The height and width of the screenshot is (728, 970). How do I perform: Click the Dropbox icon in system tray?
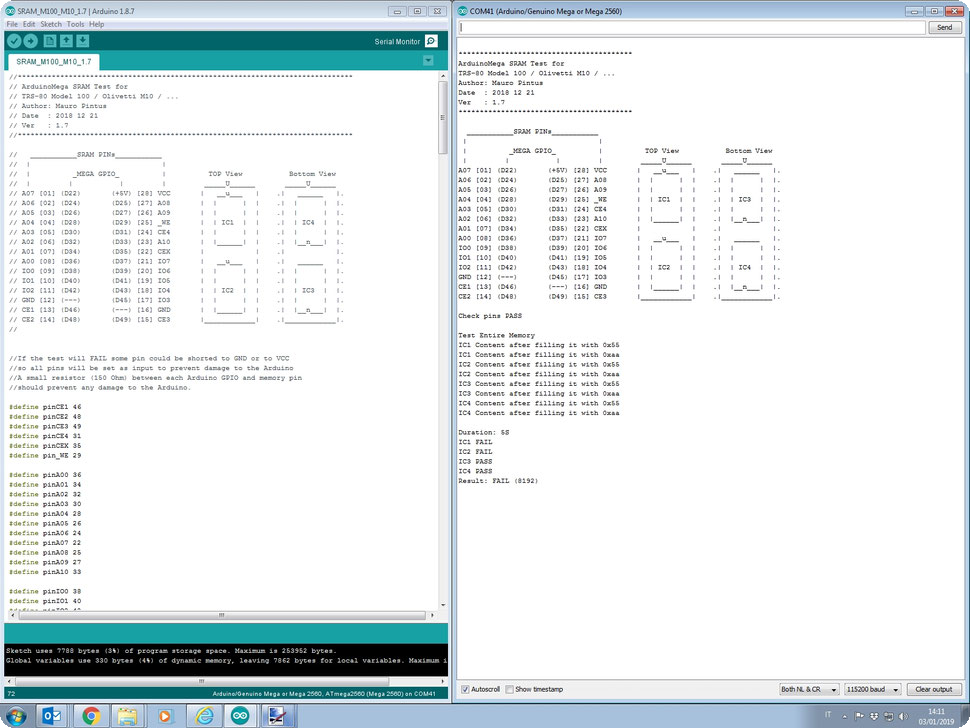pyautogui.click(x=874, y=716)
